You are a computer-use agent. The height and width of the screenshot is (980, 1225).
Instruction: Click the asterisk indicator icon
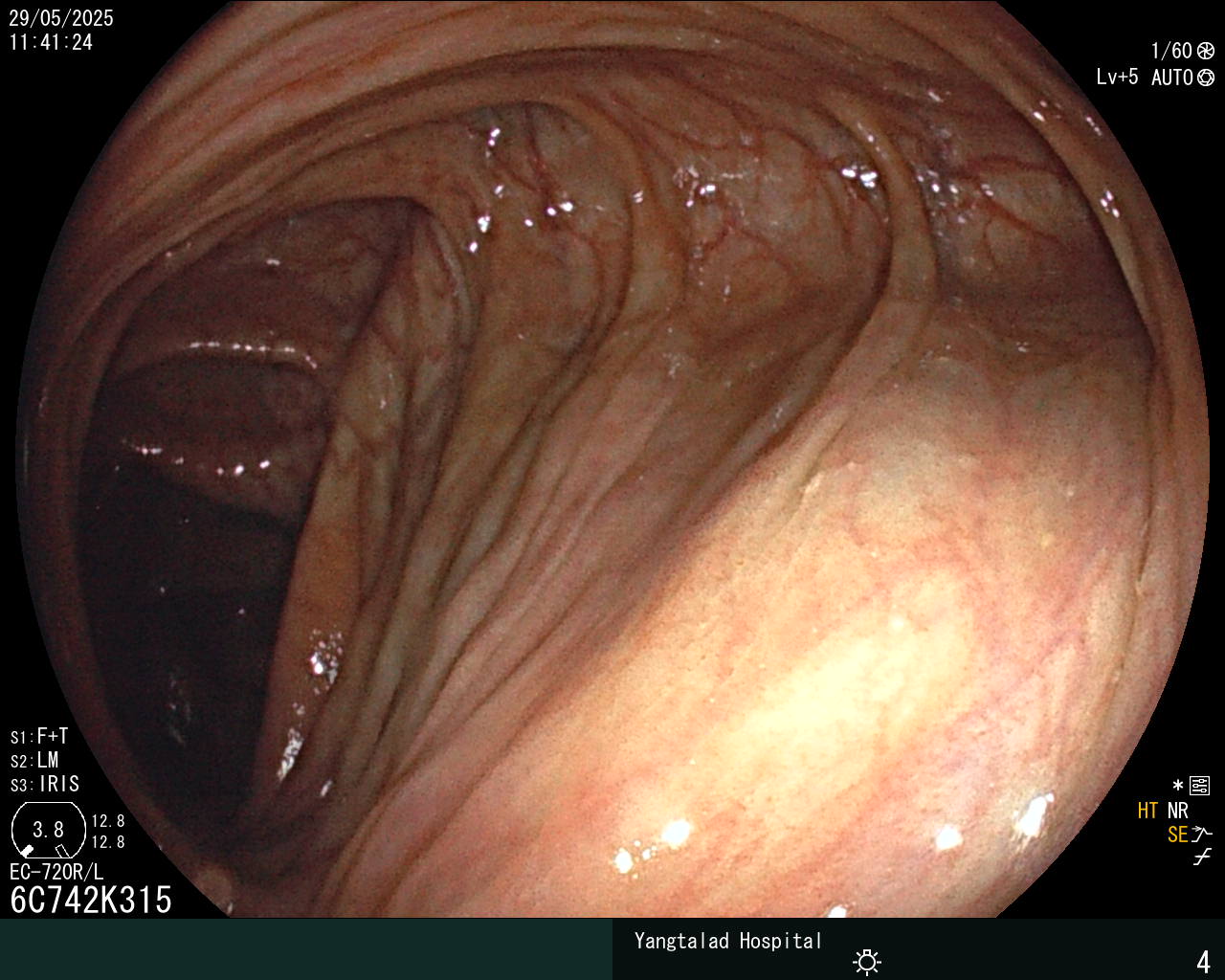pyautogui.click(x=1177, y=786)
